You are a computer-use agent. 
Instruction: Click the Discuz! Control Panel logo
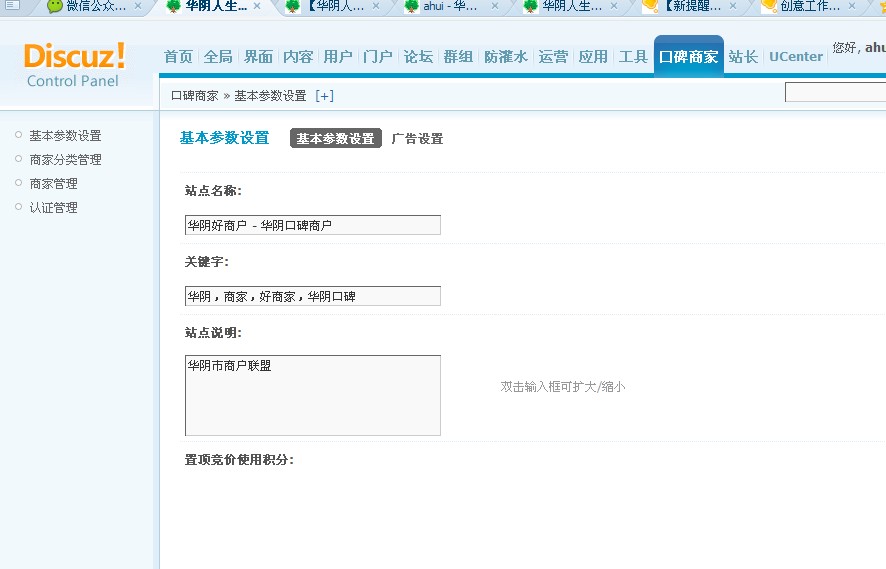point(74,64)
